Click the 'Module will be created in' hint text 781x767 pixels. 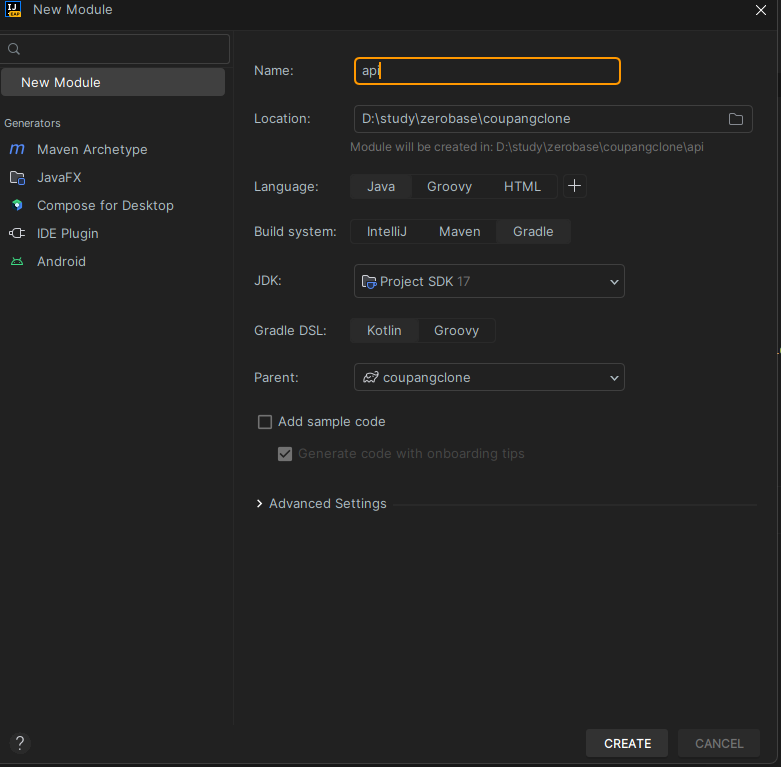[x=526, y=147]
